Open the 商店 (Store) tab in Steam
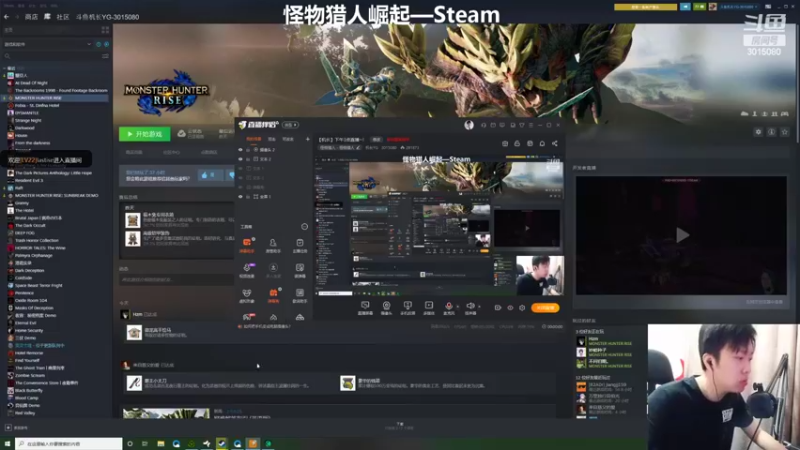The image size is (800, 450). coord(31,17)
